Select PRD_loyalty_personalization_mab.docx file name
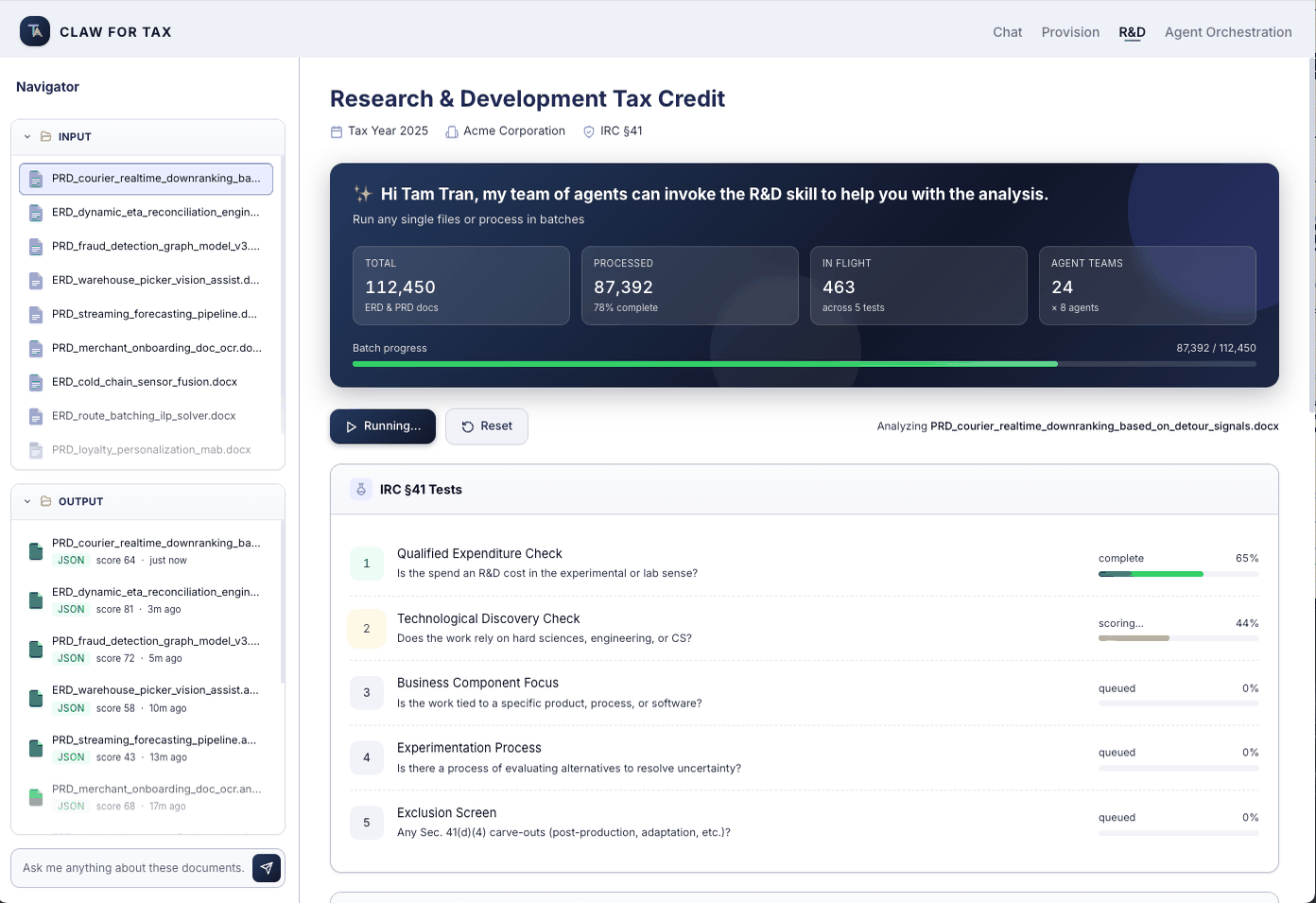Screen dimensions: 1316x903 point(151,450)
